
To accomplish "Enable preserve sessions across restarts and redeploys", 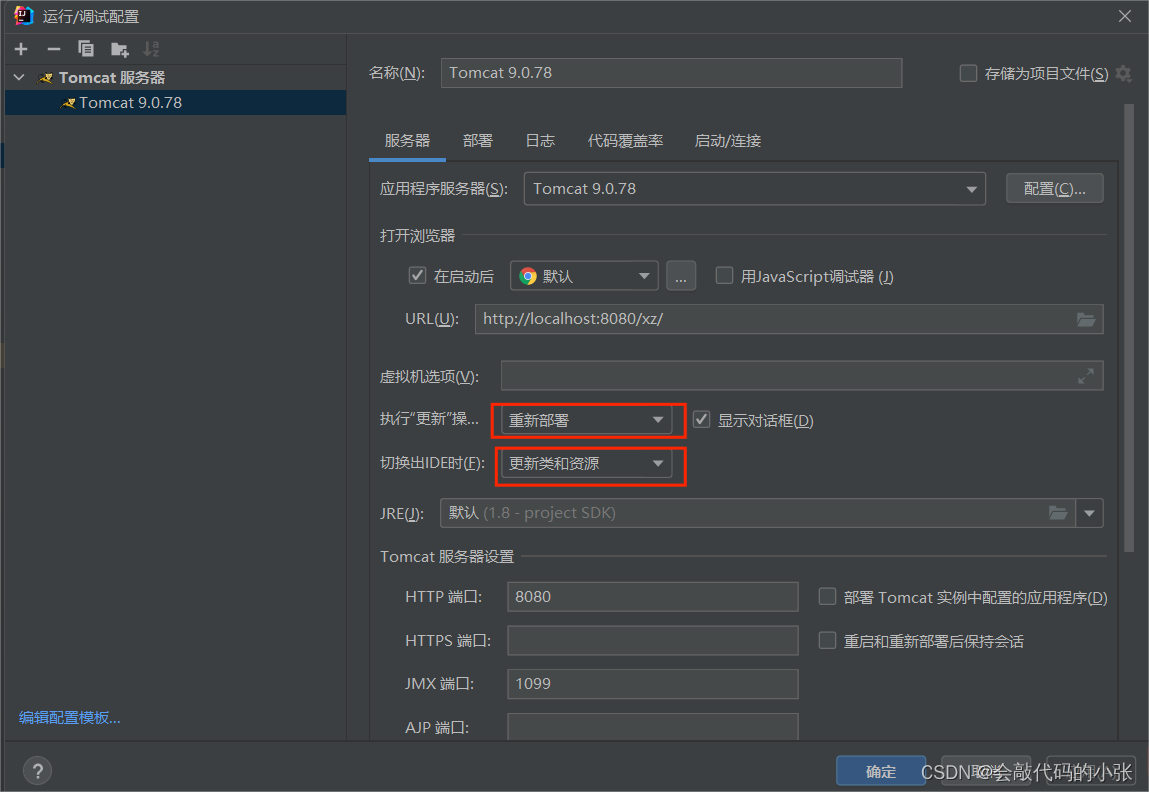I will (827, 640).
